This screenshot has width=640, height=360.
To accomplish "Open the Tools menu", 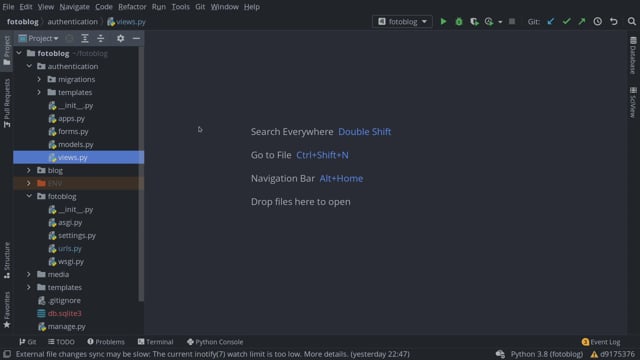I will [x=180, y=7].
